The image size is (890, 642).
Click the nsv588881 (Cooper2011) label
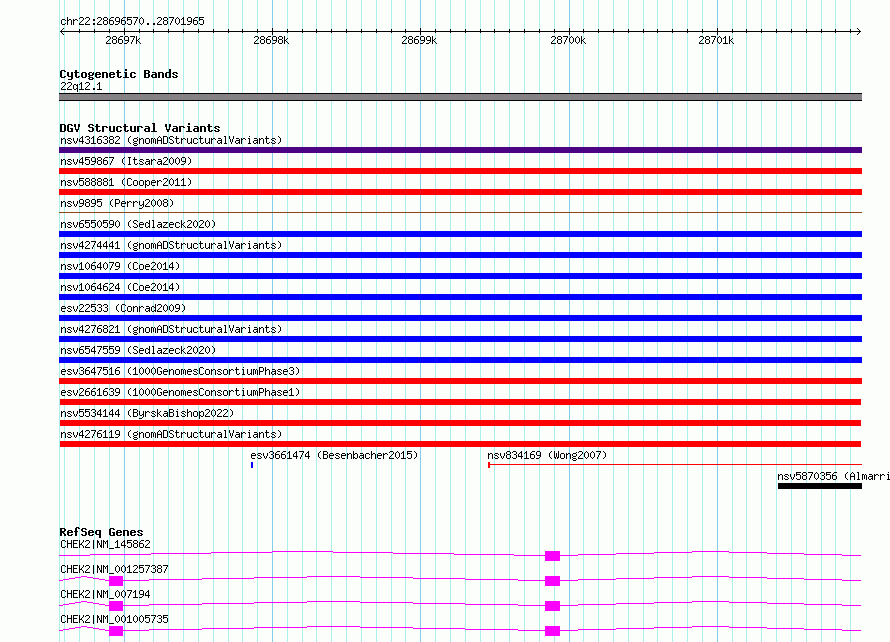[126, 182]
